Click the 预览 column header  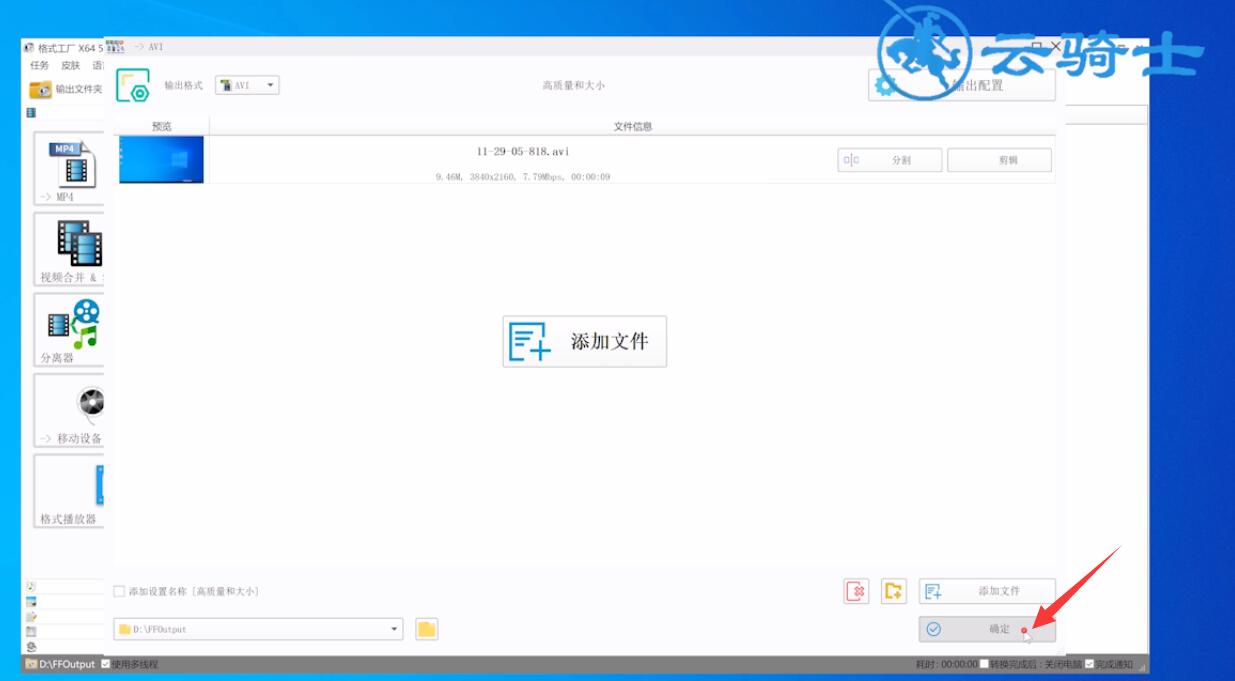click(x=161, y=127)
